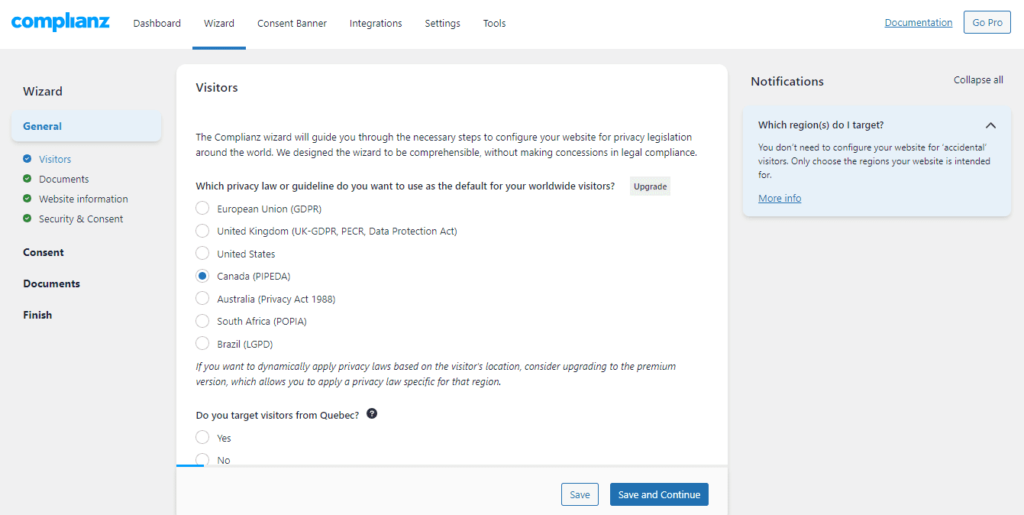The height and width of the screenshot is (515, 1024).
Task: Click the Security & Consent checkmark icon
Action: pos(27,219)
